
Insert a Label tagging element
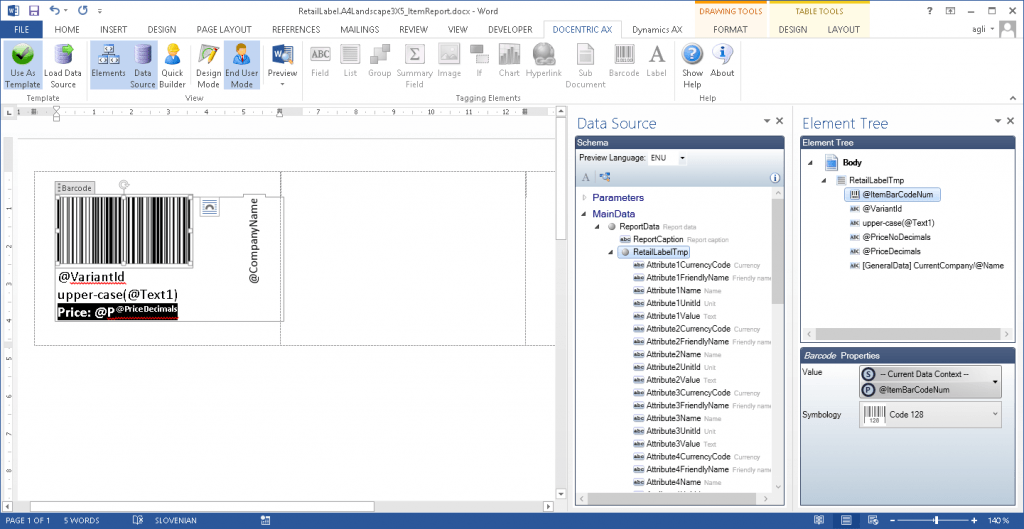[x=656, y=61]
